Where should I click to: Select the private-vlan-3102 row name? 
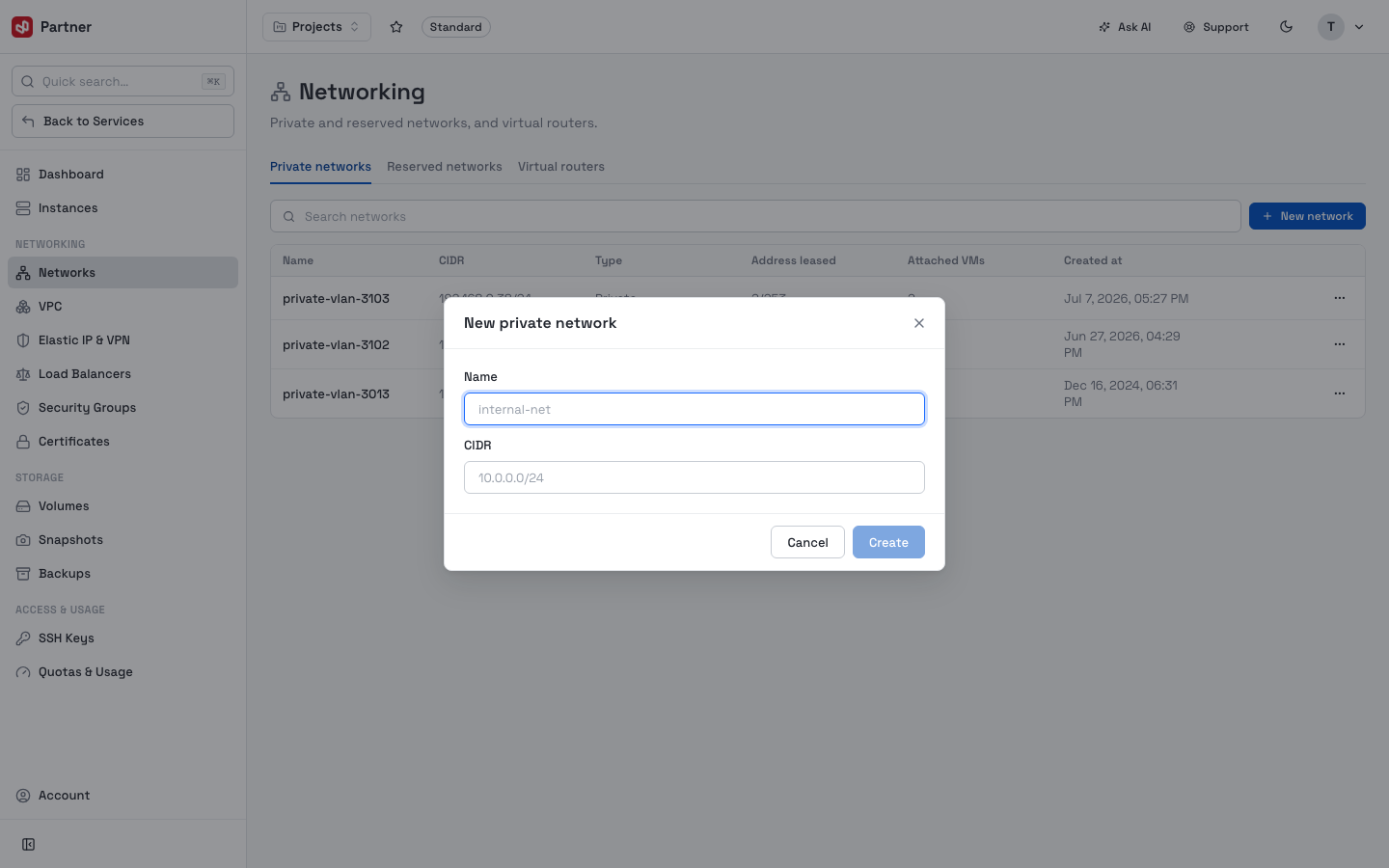coord(336,345)
